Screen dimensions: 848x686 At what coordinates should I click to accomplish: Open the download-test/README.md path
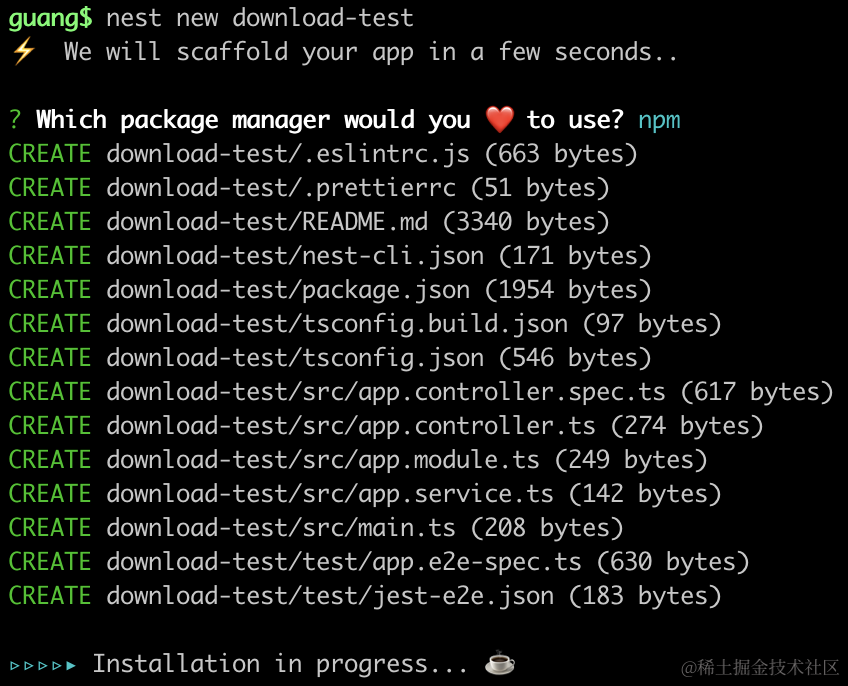point(267,222)
